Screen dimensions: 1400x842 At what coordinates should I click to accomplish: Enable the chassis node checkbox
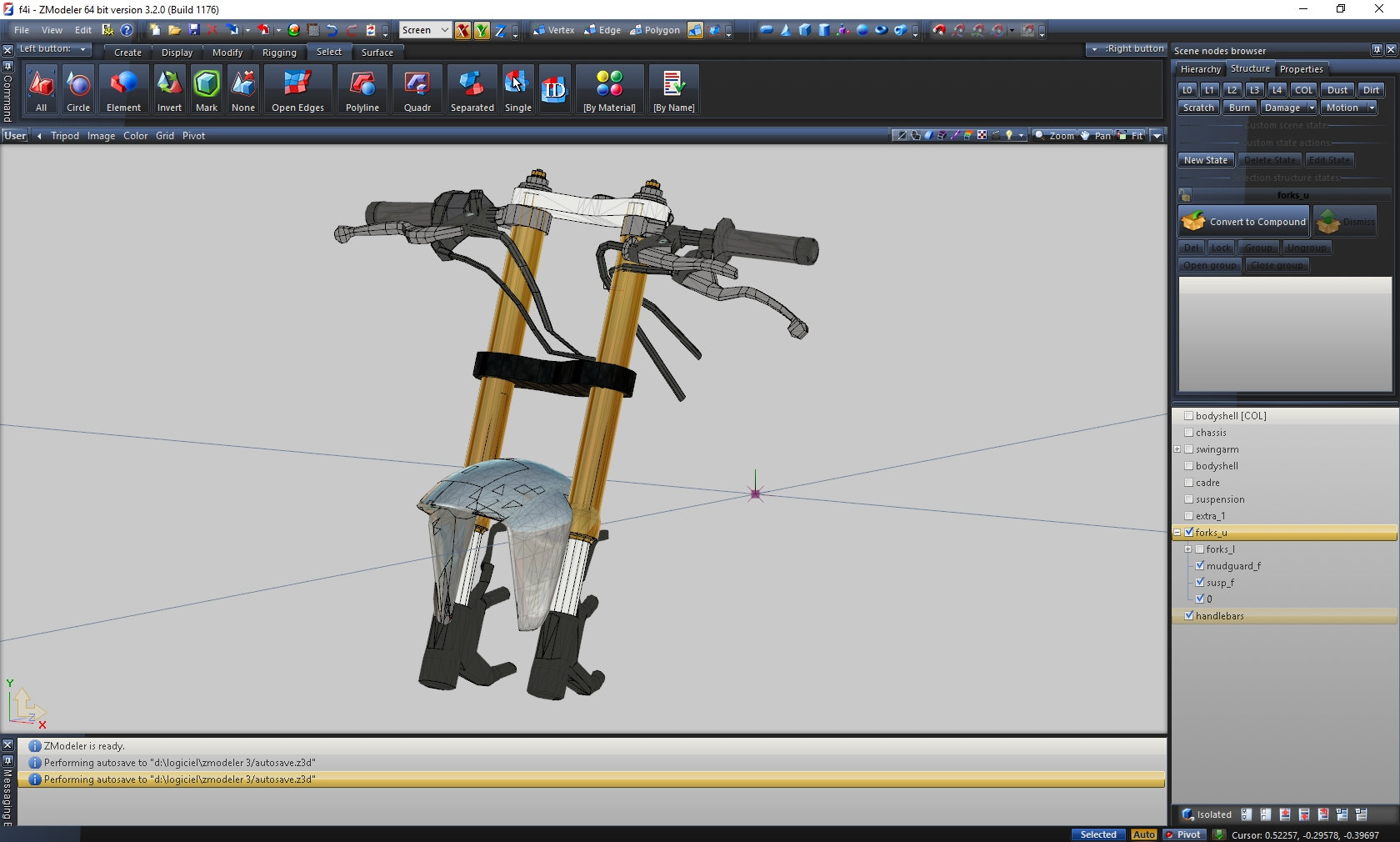coord(1189,433)
